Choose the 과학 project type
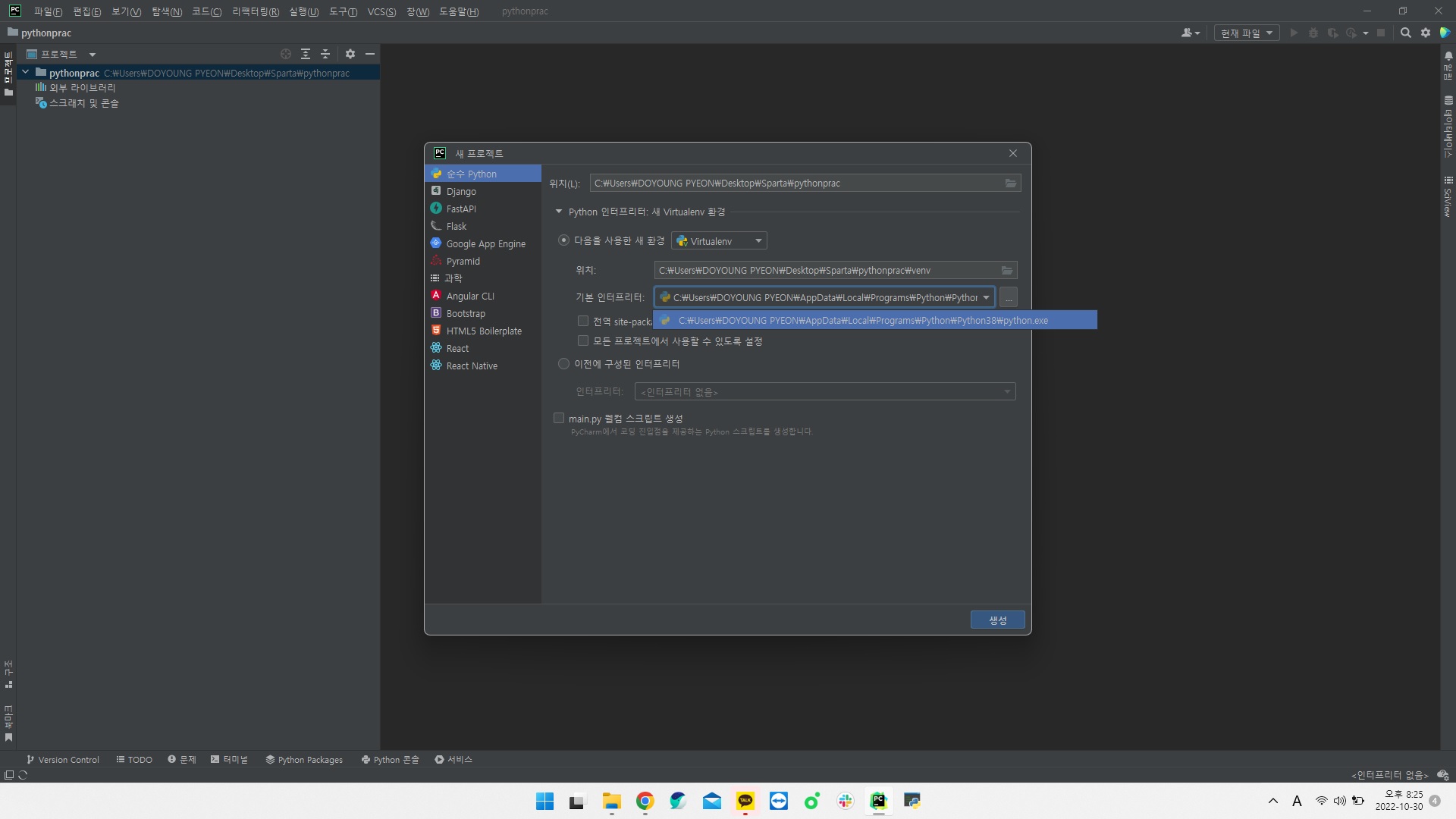 click(x=483, y=278)
